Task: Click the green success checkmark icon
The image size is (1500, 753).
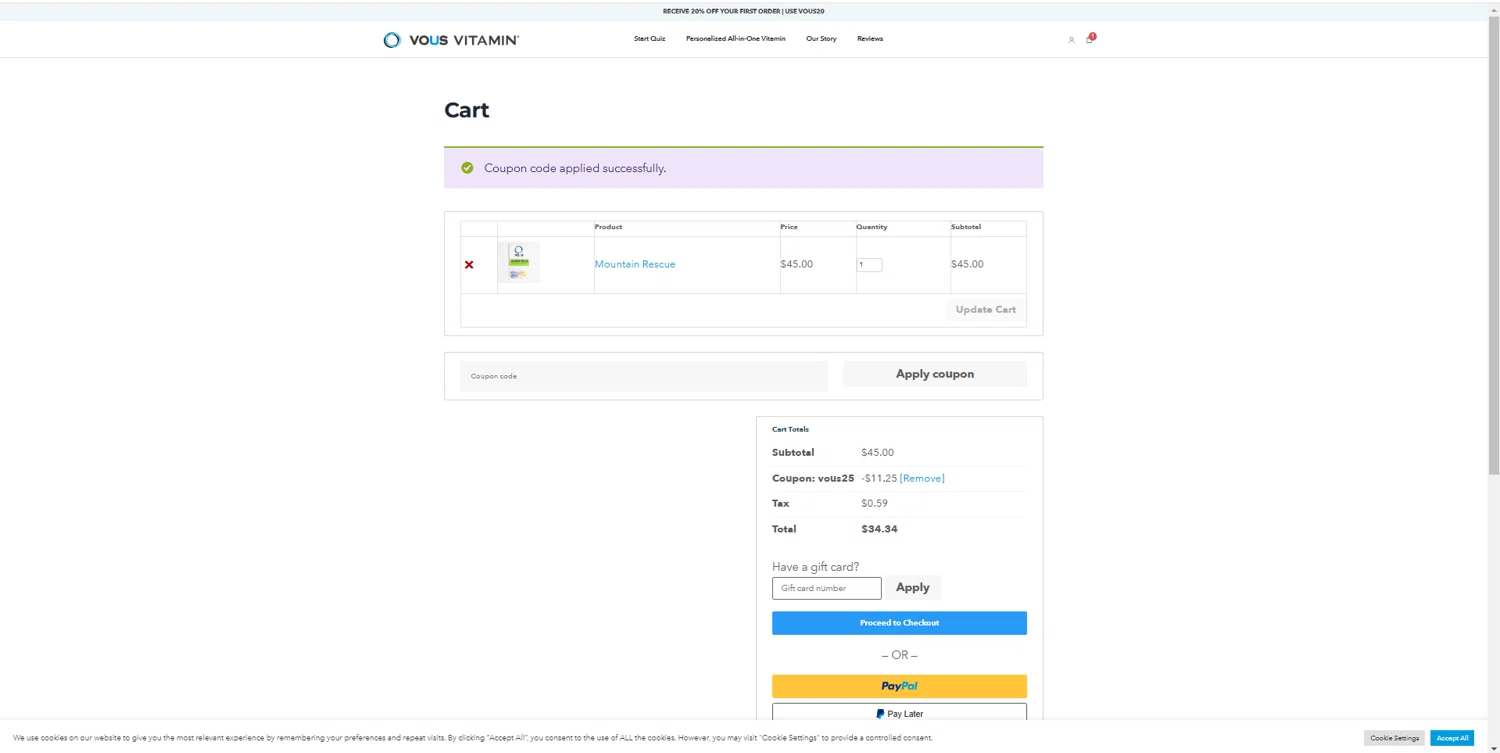Action: (467, 168)
